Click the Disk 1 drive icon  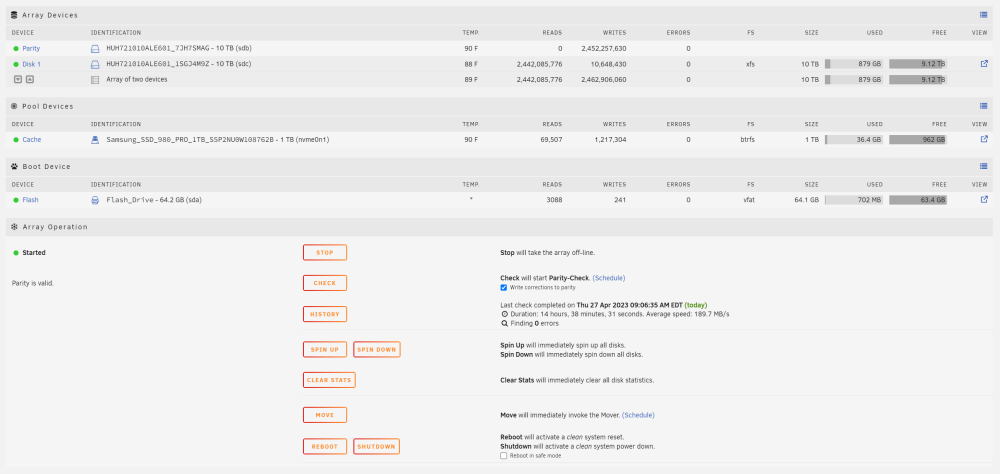(95, 64)
